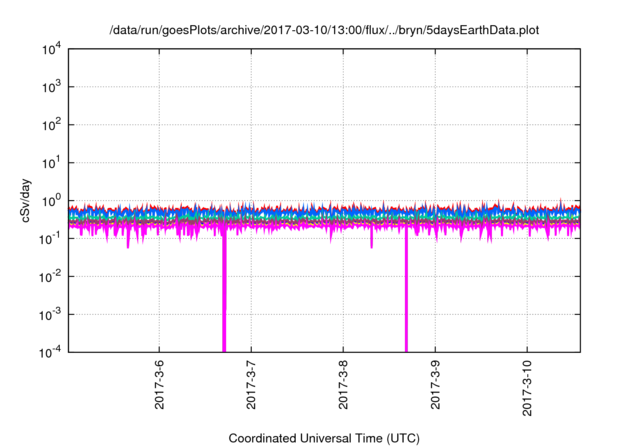Click the 10^1 y-axis tick label

tap(51, 163)
